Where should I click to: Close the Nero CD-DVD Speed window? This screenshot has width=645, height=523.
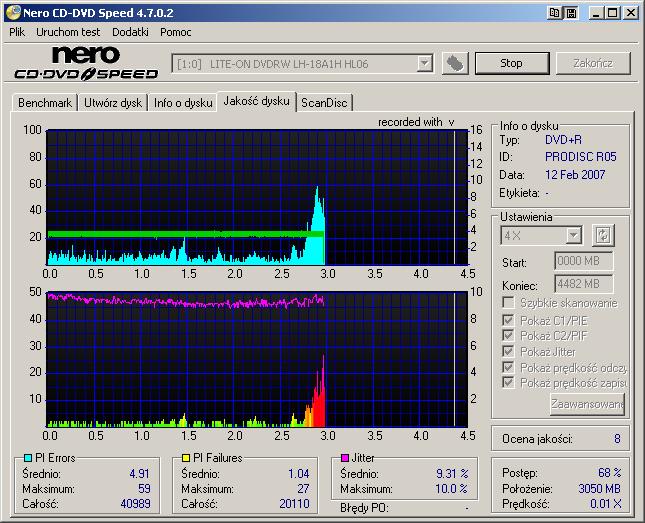pos(631,13)
